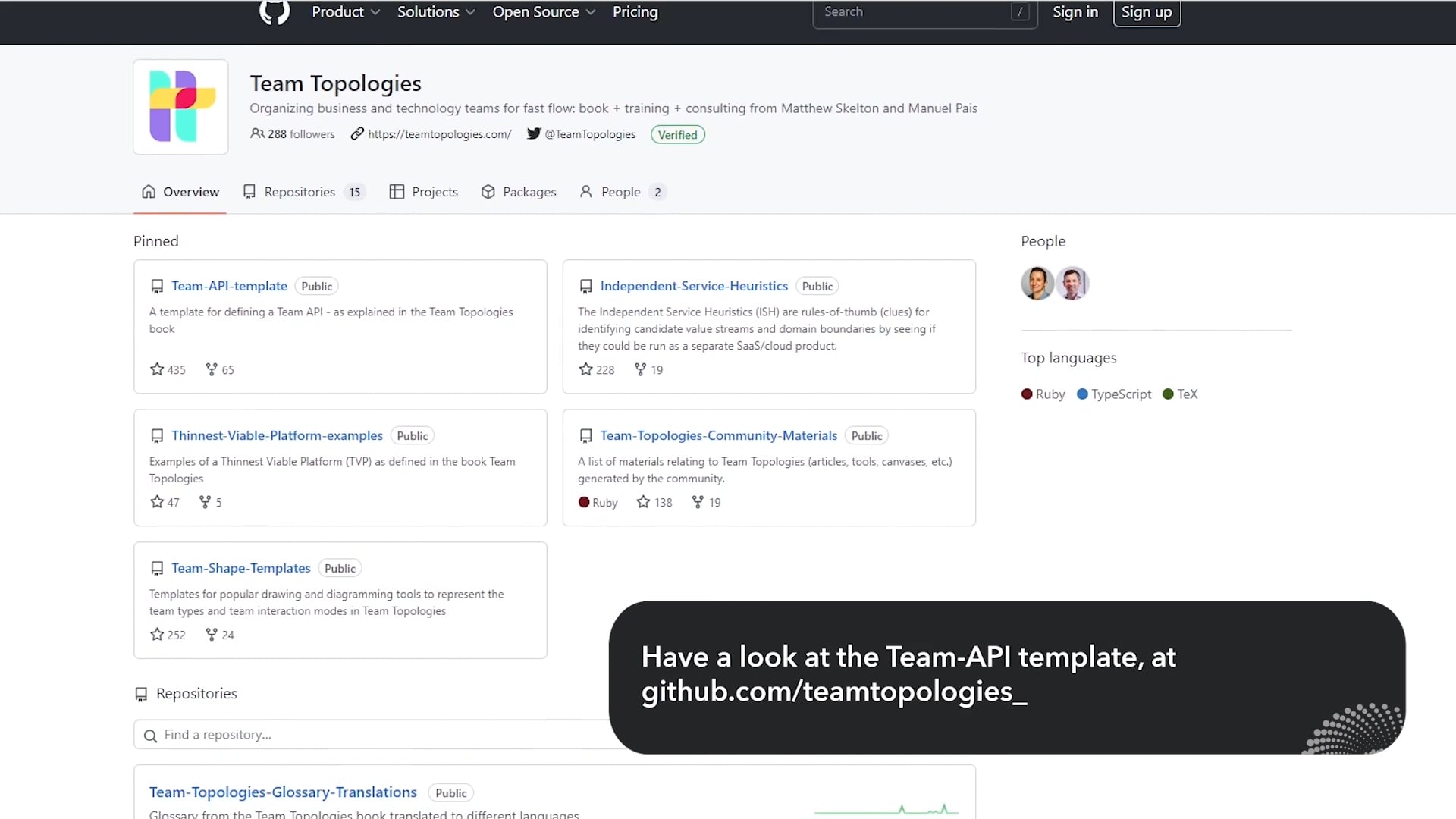
Task: Click the repo icon beside Thinnest-Viable-Platform-examples
Action: [157, 436]
